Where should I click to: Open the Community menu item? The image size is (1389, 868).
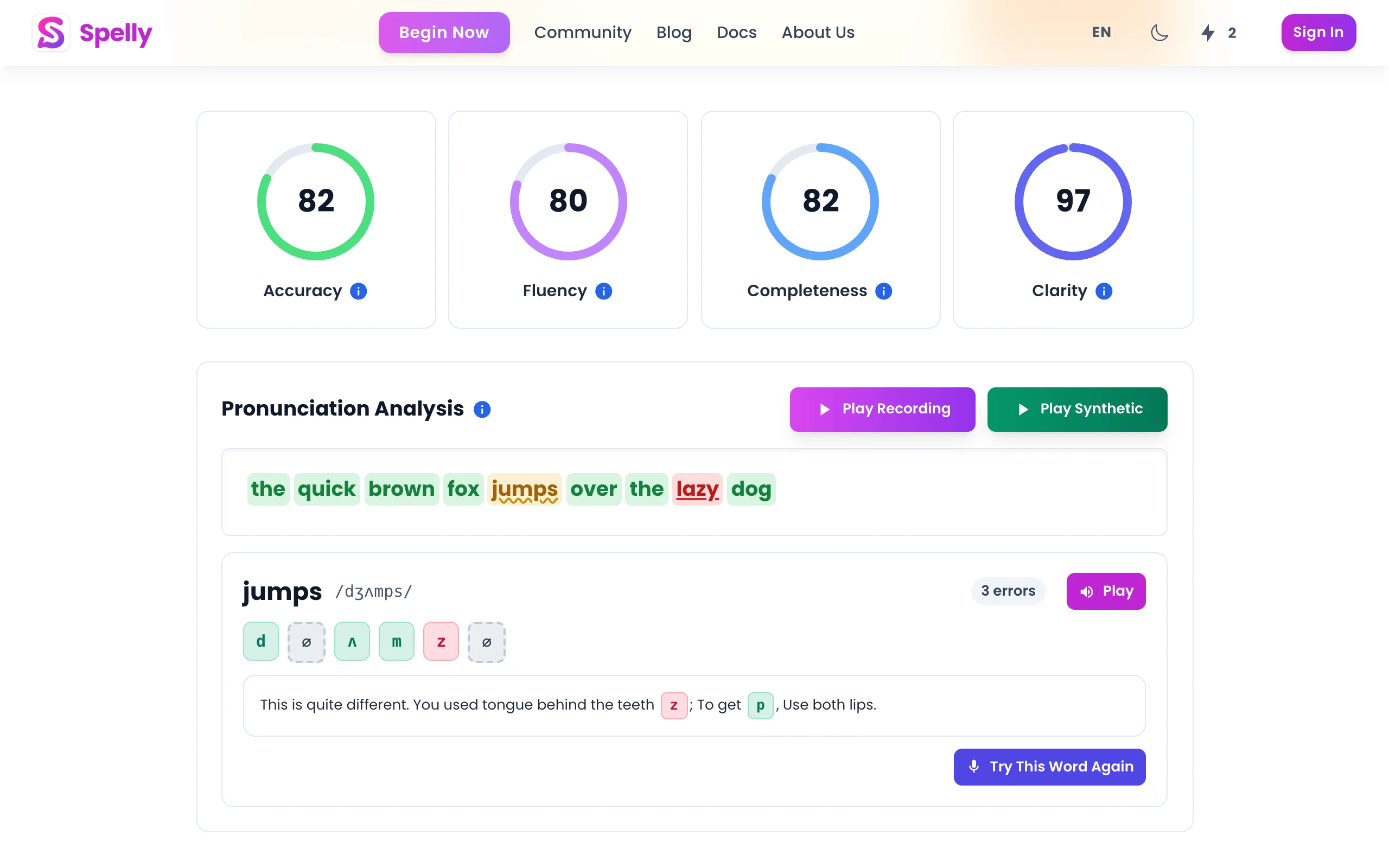pyautogui.click(x=582, y=33)
